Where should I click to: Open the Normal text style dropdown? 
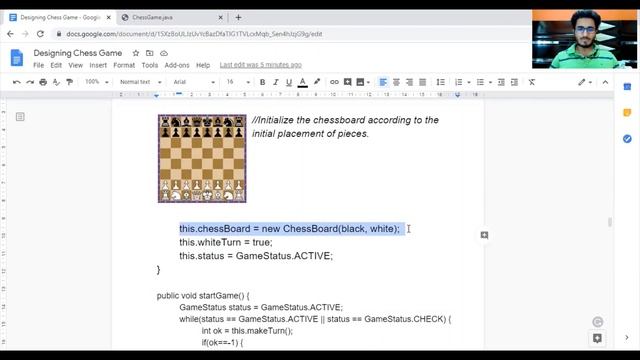coord(140,82)
